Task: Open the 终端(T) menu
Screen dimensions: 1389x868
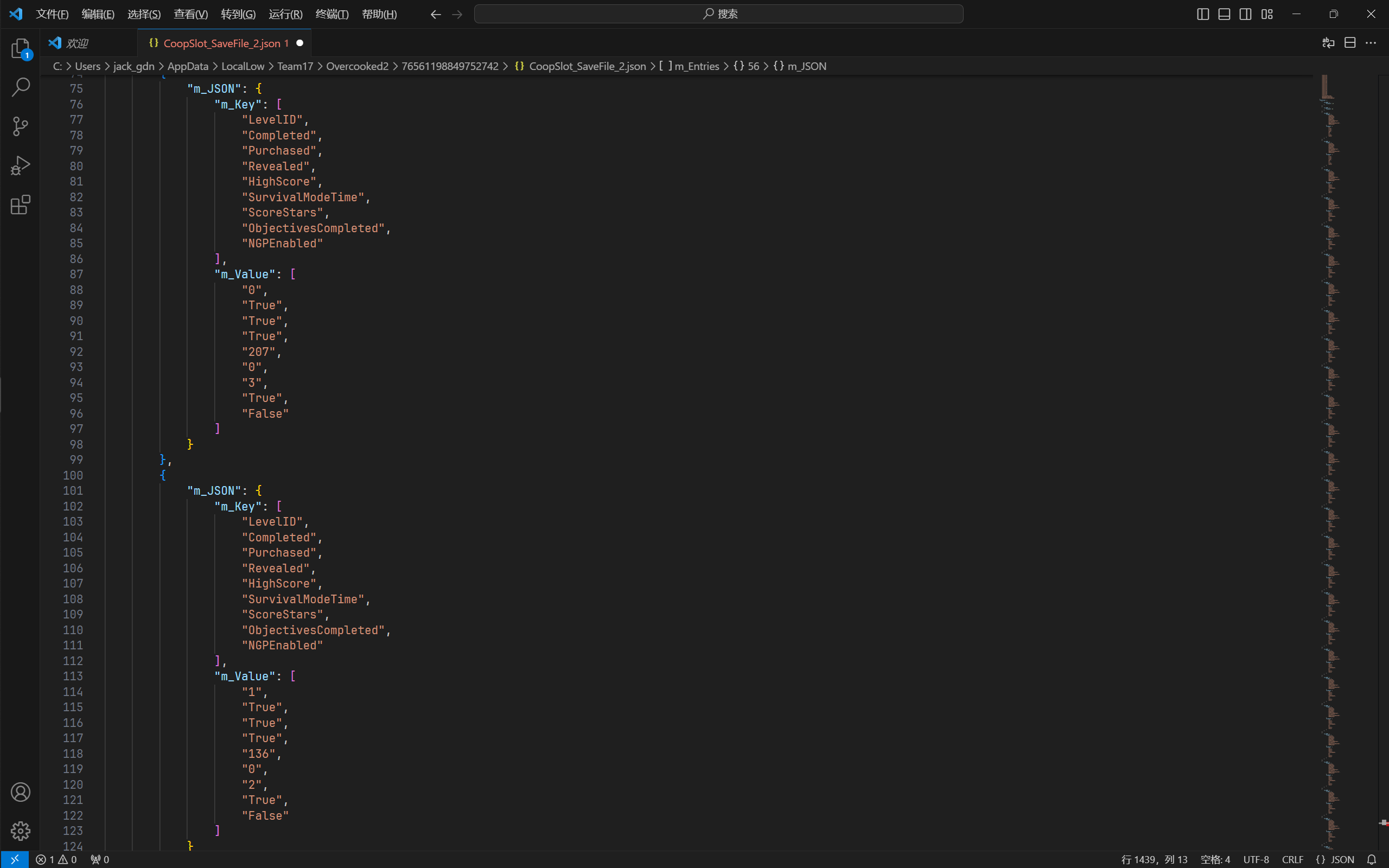Action: click(332, 14)
